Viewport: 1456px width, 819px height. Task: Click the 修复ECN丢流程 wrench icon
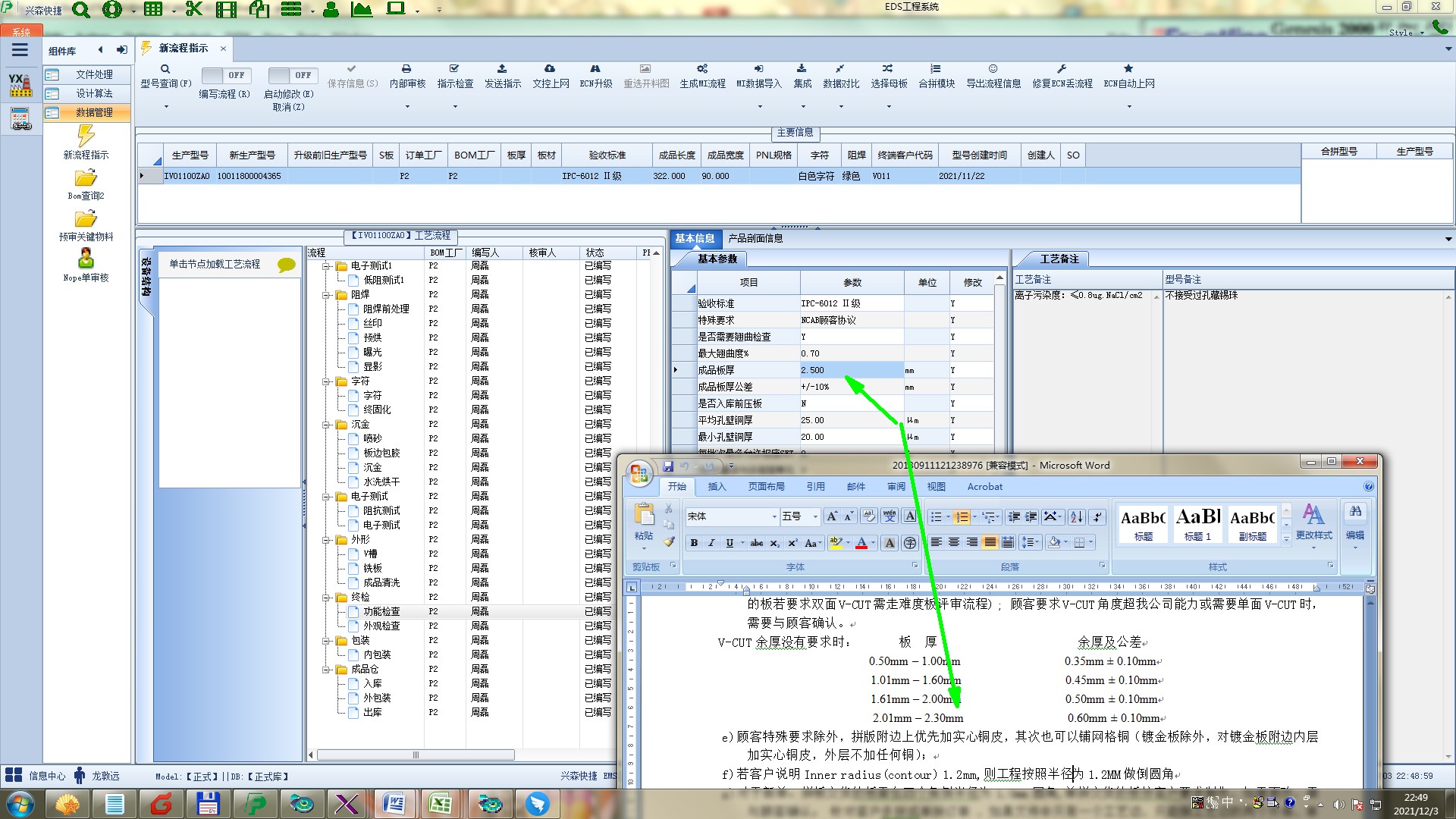[1062, 69]
